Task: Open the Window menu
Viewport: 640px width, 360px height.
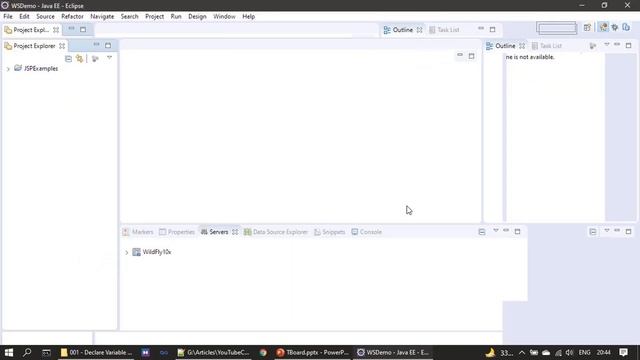Action: 224,16
